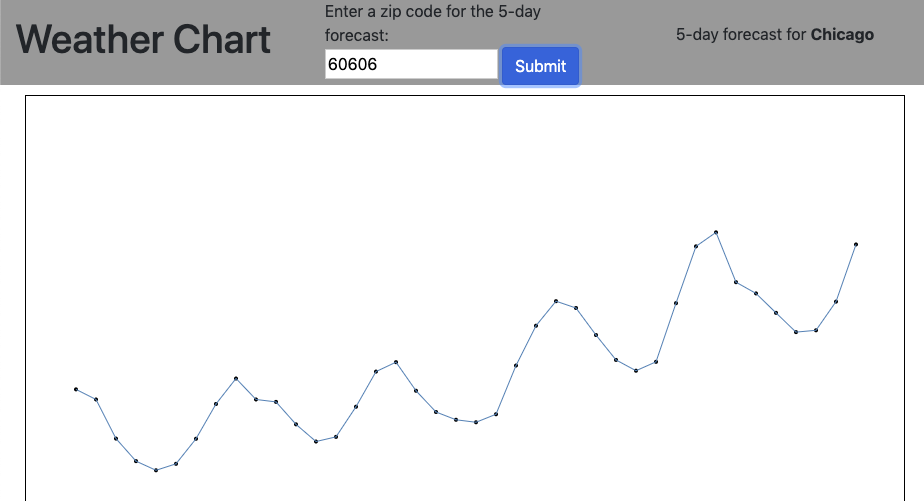Select the last data point on the line chart
Image resolution: width=924 pixels, height=501 pixels.
pos(856,245)
